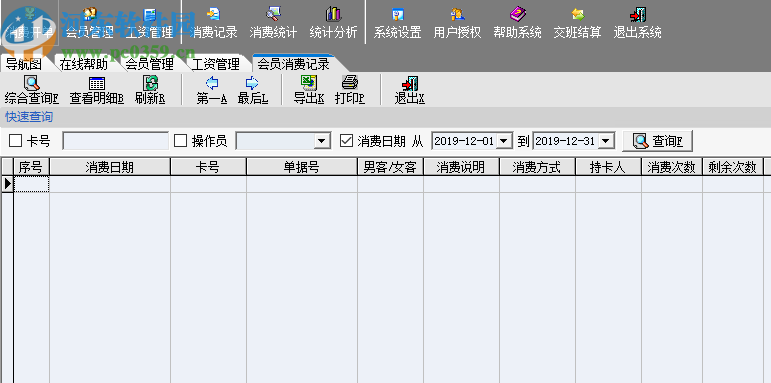Open 统计分析 chart icon
Viewport: 771px width, 383px height.
tap(333, 24)
